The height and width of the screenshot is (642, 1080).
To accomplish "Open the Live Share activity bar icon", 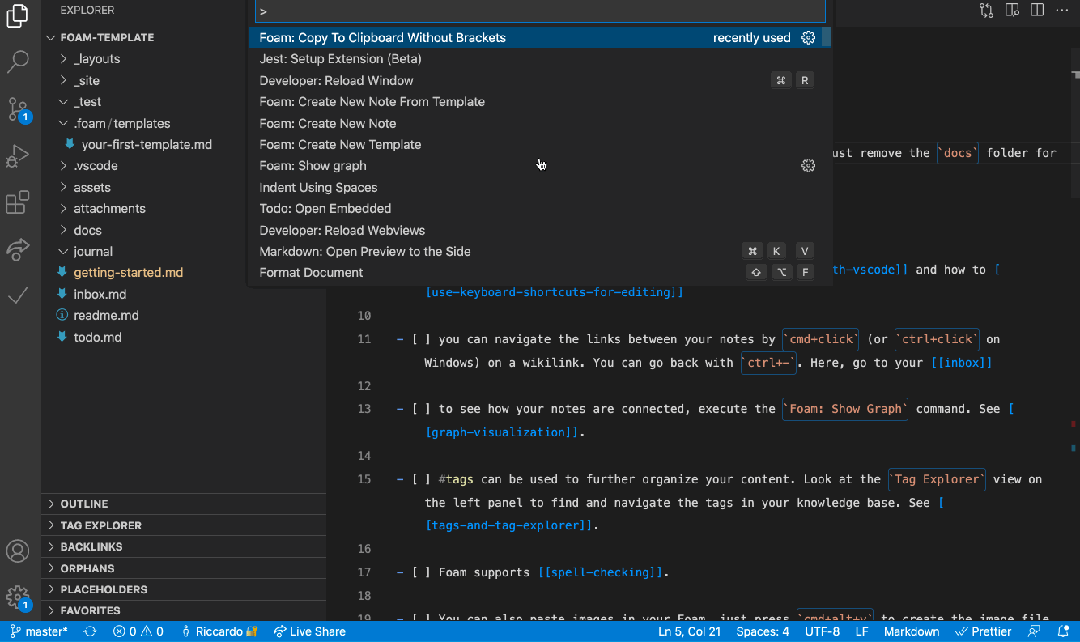I will click(18, 249).
